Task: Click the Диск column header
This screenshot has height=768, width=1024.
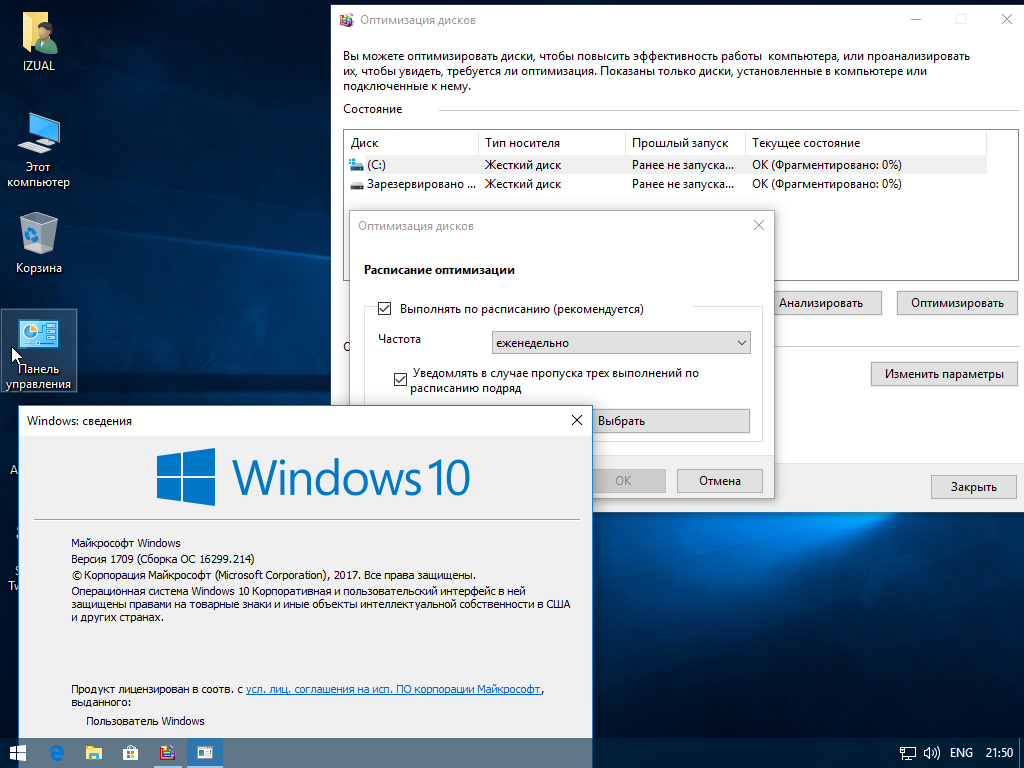Action: (411, 143)
